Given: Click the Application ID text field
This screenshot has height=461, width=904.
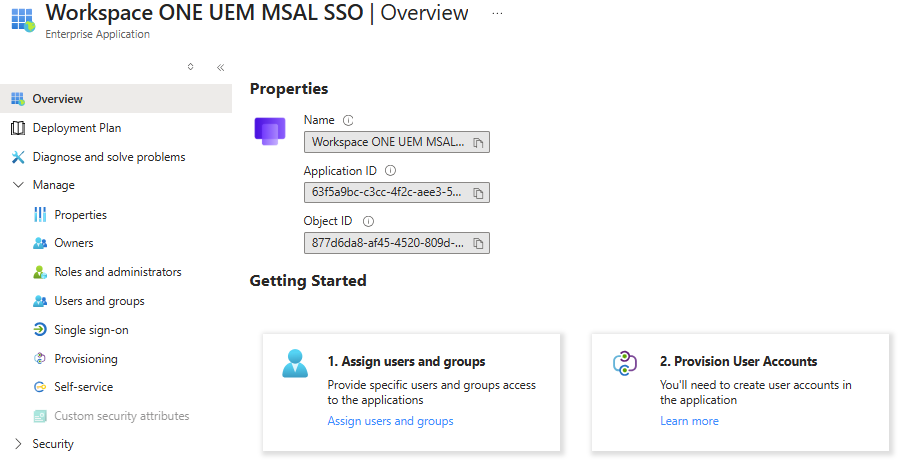Looking at the screenshot, I should [397, 192].
